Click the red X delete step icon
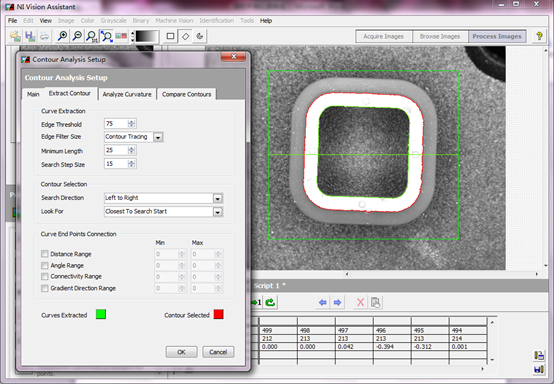Viewport: 554px width, 384px height. [x=360, y=302]
